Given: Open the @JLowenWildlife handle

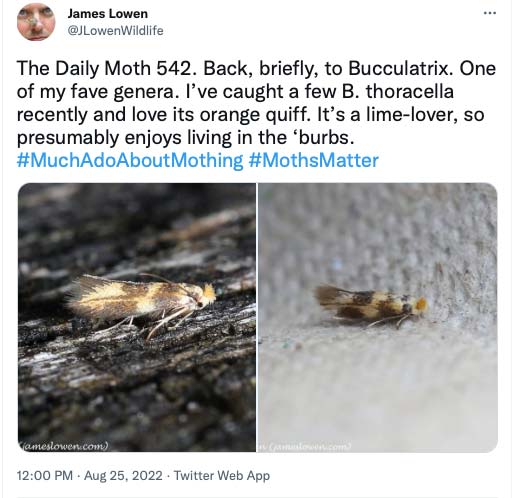Looking at the screenshot, I should point(115,31).
